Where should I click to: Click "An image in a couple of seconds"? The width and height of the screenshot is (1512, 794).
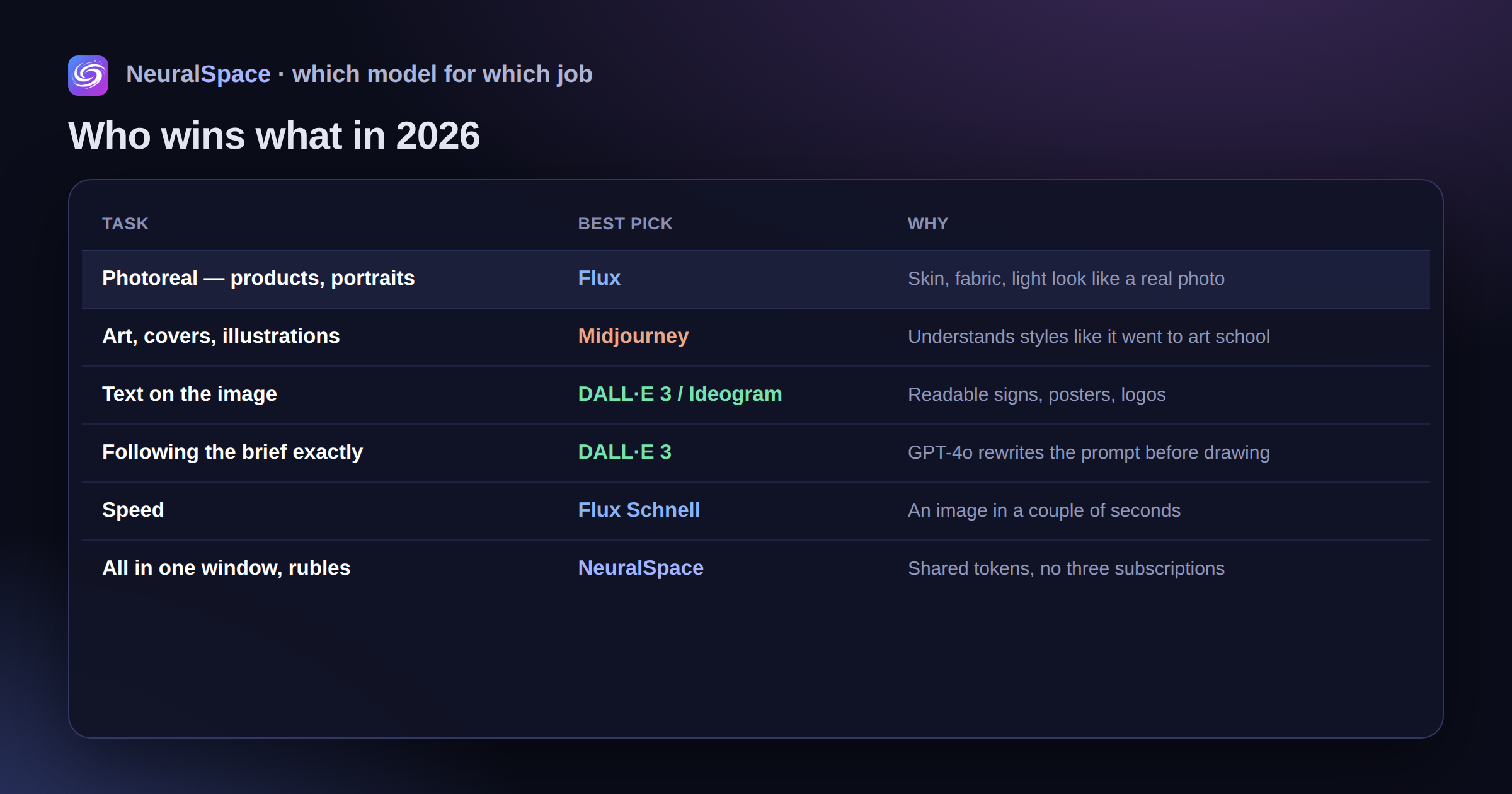click(1044, 510)
